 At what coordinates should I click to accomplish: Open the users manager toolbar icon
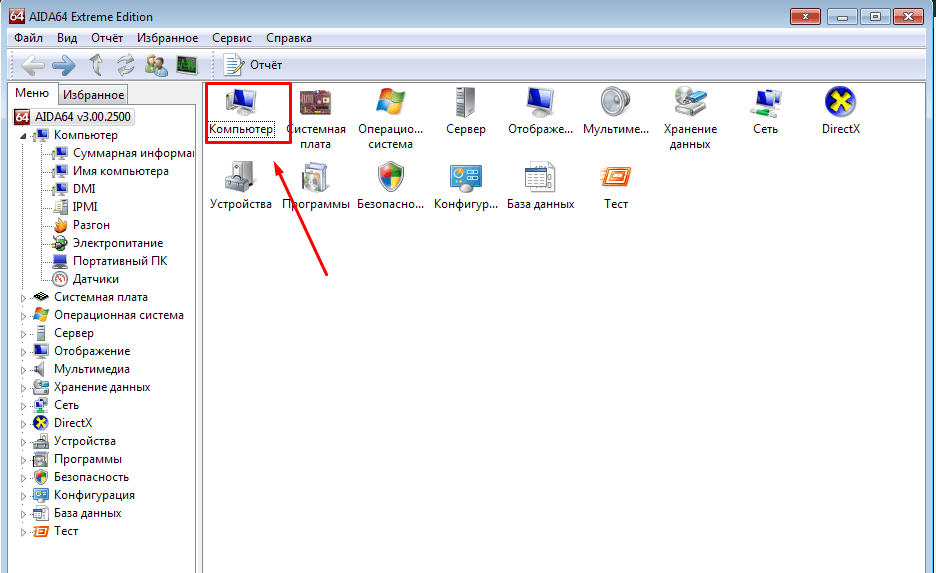point(156,65)
